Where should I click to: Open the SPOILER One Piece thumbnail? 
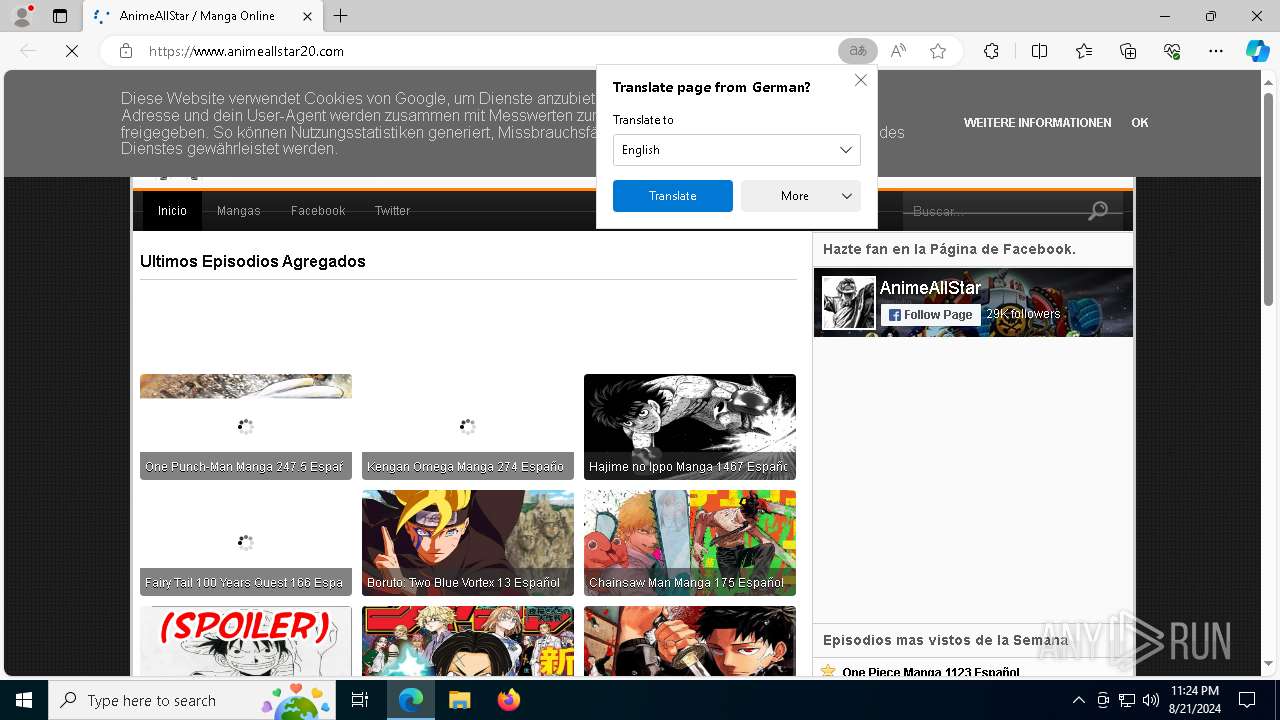click(246, 641)
